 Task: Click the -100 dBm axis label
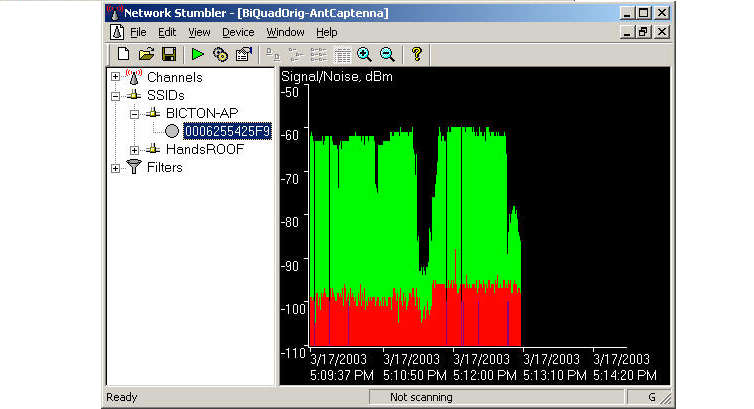(293, 309)
